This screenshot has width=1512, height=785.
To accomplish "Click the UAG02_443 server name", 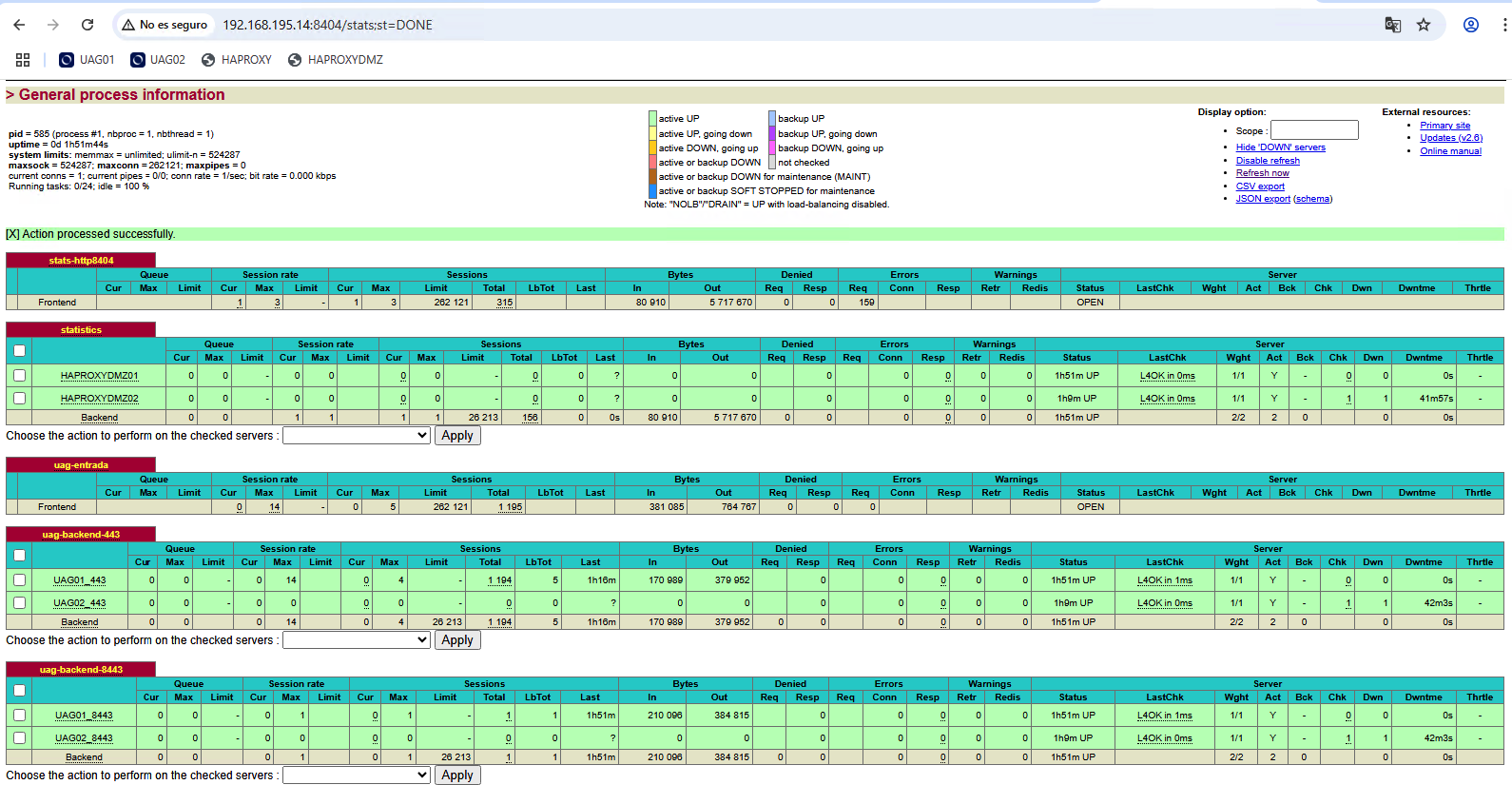I will [80, 603].
